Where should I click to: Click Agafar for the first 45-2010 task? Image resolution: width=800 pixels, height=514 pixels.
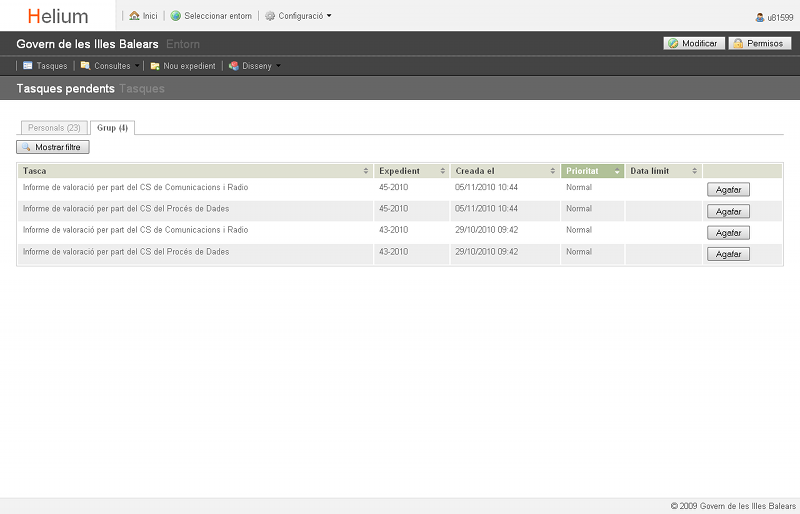click(728, 189)
